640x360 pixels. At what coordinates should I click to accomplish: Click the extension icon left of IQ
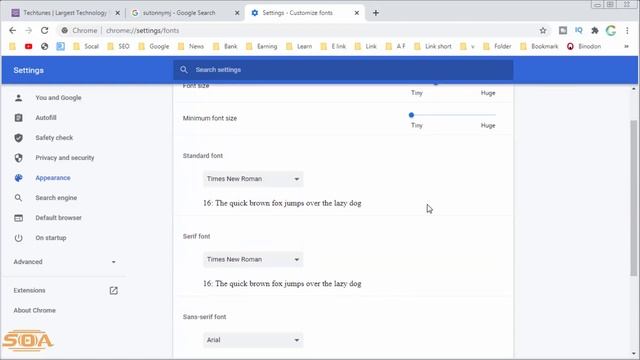[x=563, y=31]
